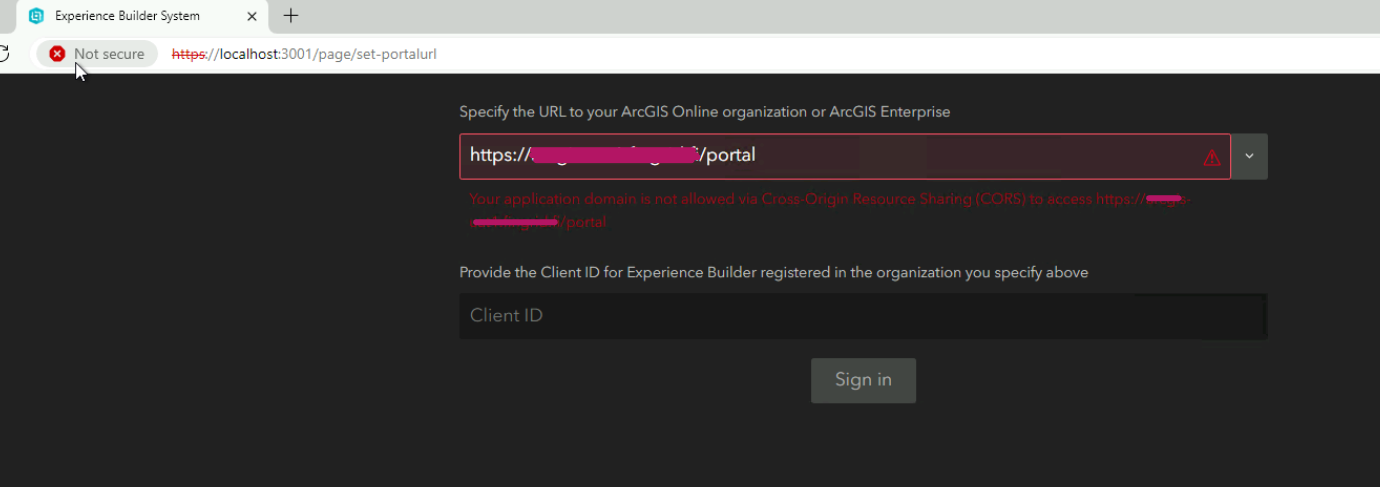Focus the portal URL text field
This screenshot has height=487, width=1380.
(845, 156)
